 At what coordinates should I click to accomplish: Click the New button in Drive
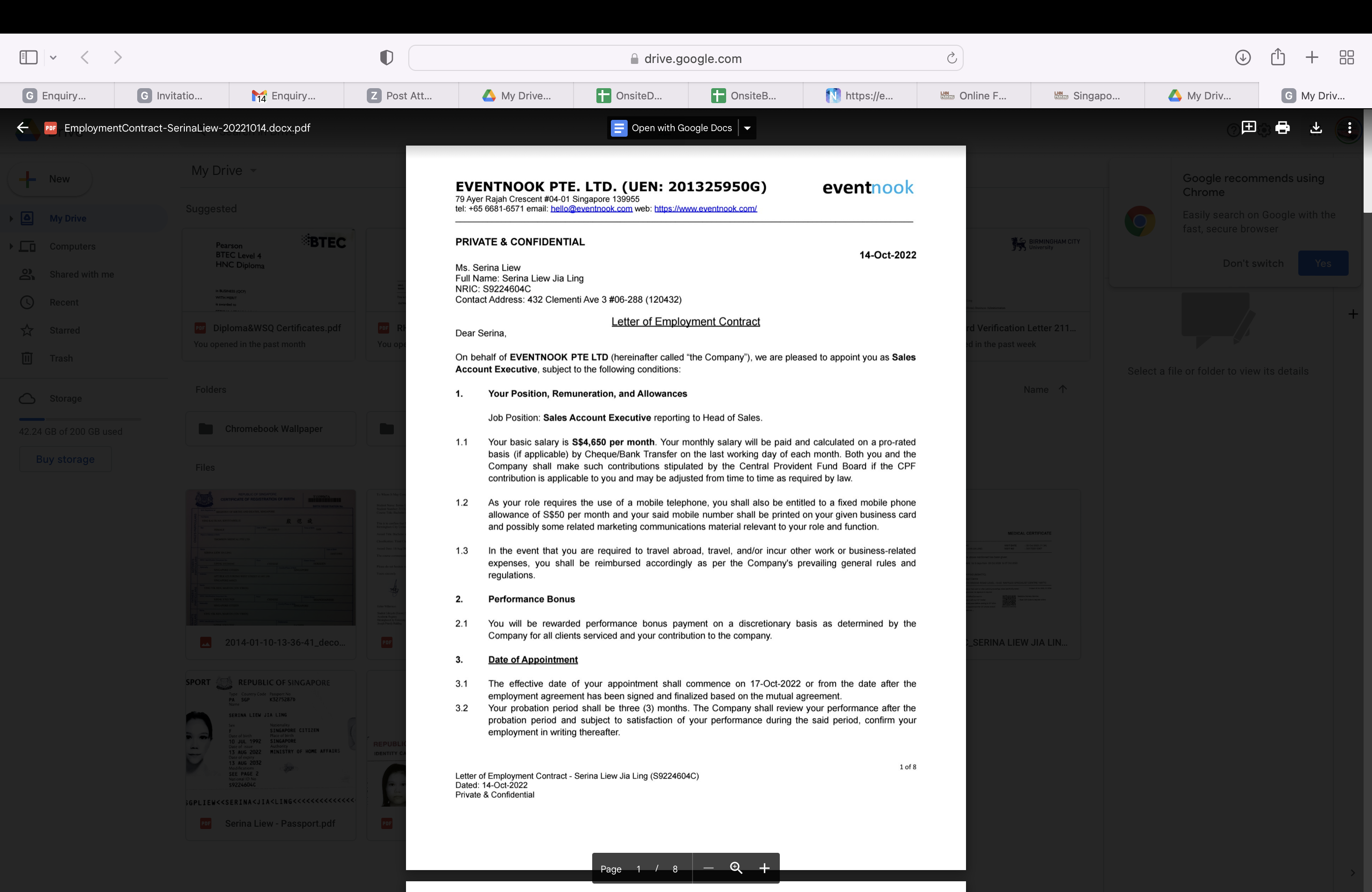(x=49, y=179)
